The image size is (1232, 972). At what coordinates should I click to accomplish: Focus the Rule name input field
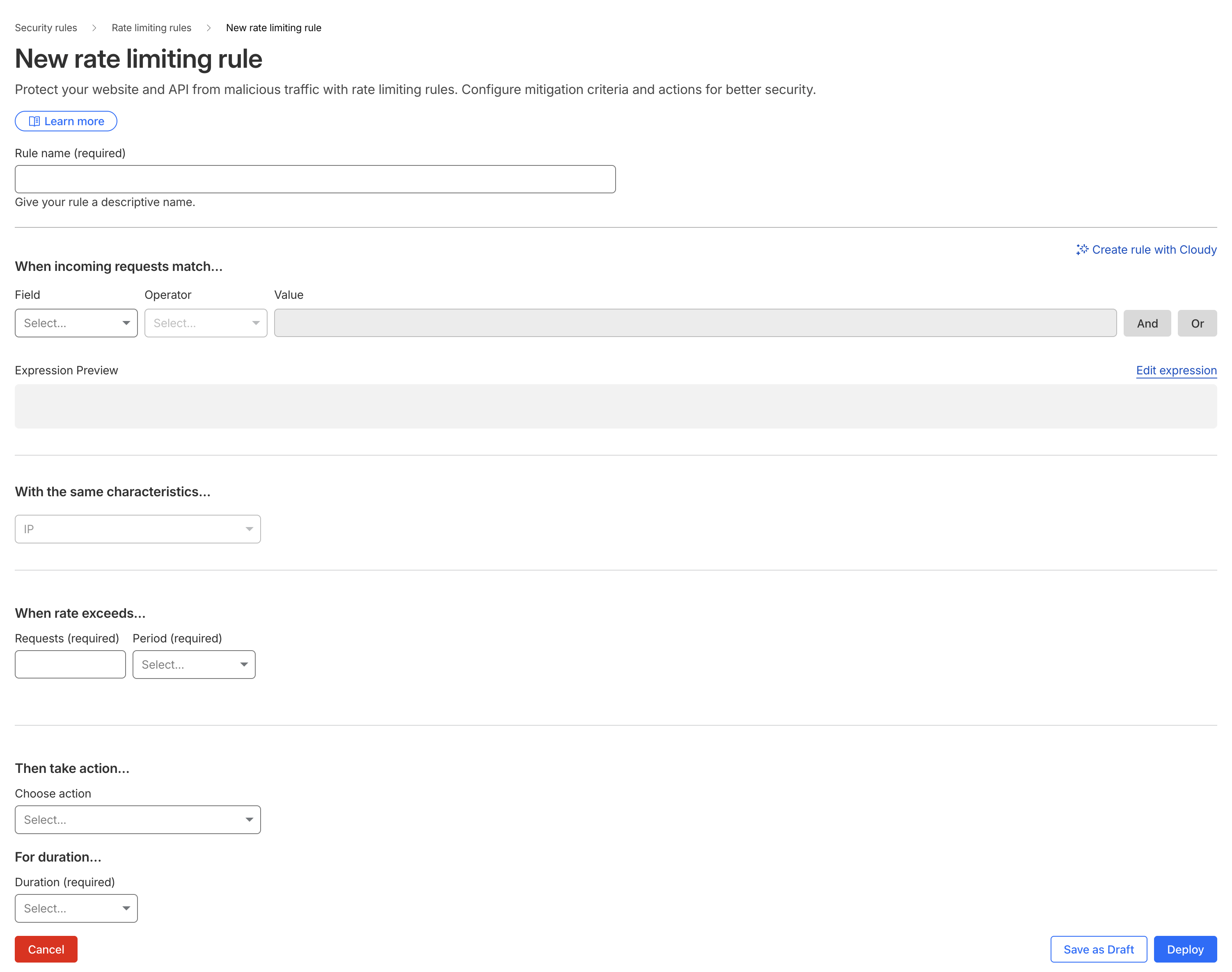(x=315, y=179)
